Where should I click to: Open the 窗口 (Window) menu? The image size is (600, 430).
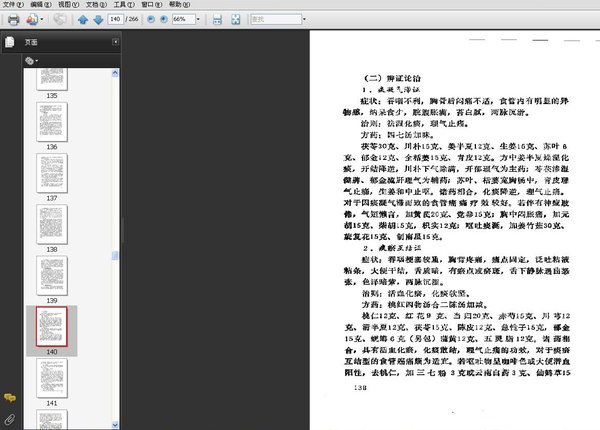(x=152, y=4)
